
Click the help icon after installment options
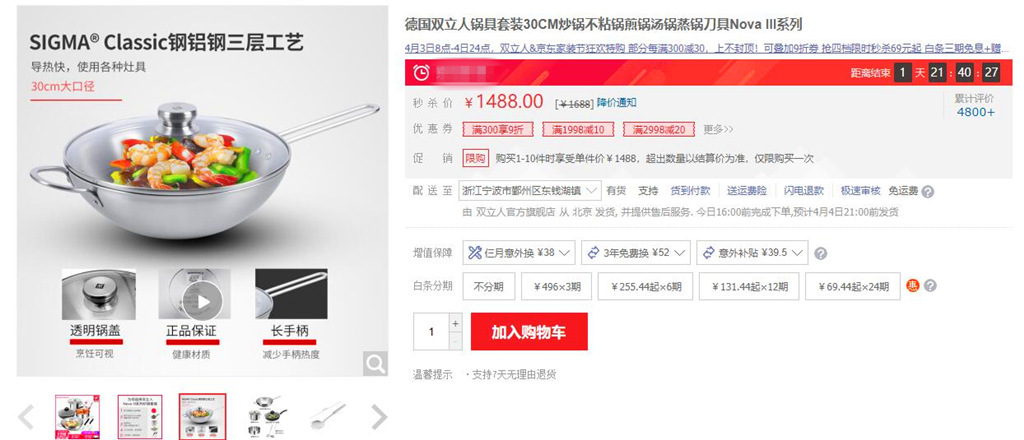tap(931, 286)
